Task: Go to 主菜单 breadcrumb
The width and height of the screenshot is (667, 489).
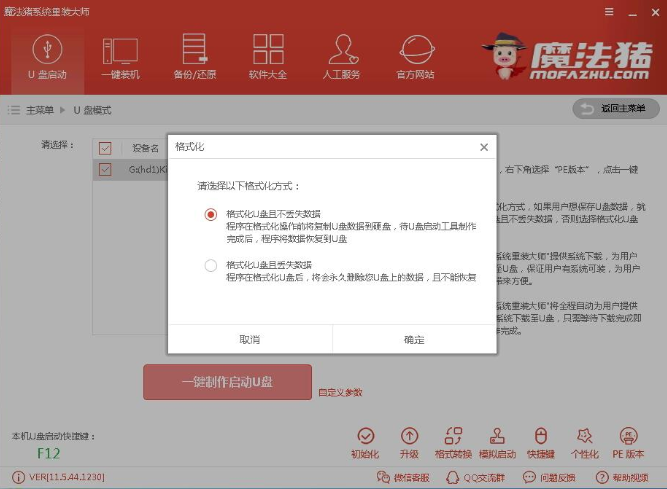Action: pyautogui.click(x=40, y=111)
